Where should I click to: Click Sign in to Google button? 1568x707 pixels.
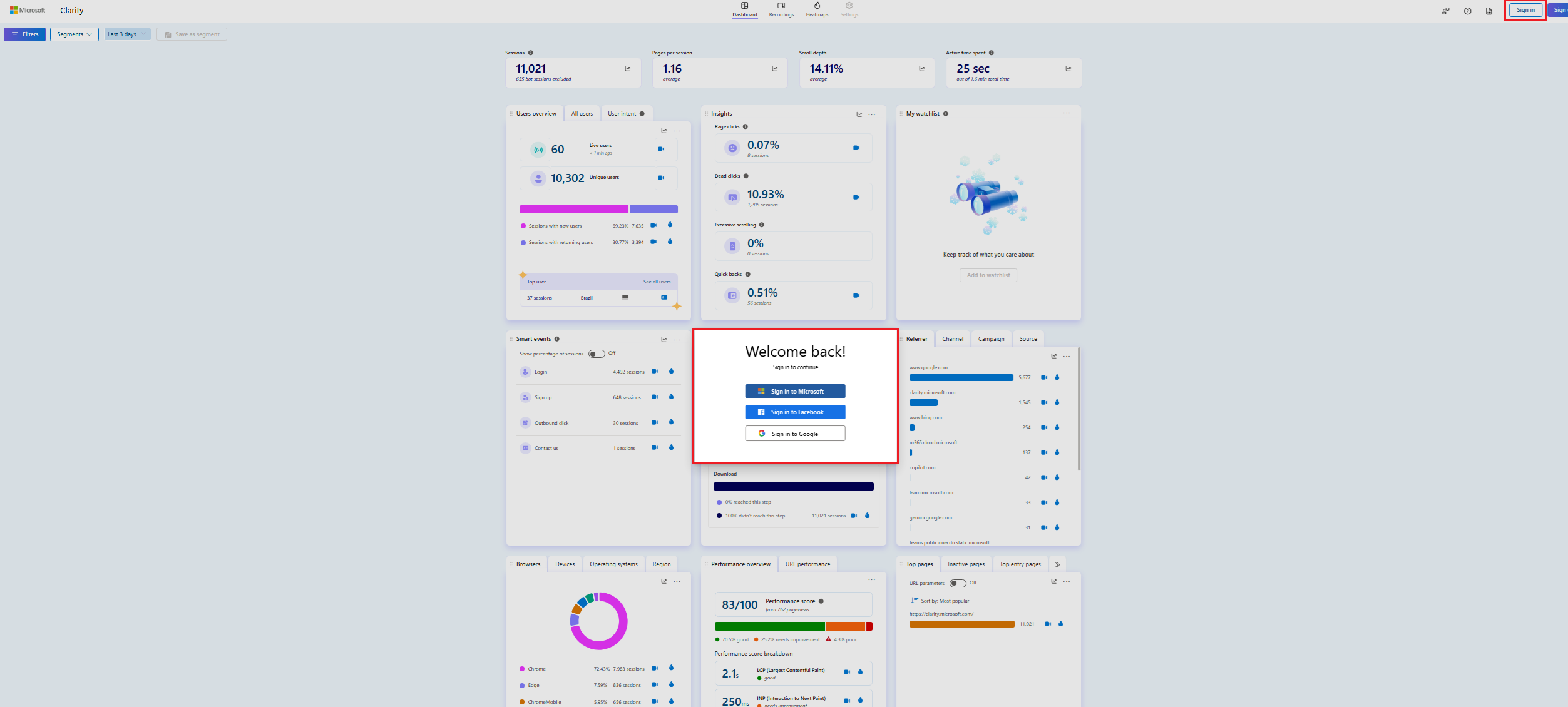(795, 434)
